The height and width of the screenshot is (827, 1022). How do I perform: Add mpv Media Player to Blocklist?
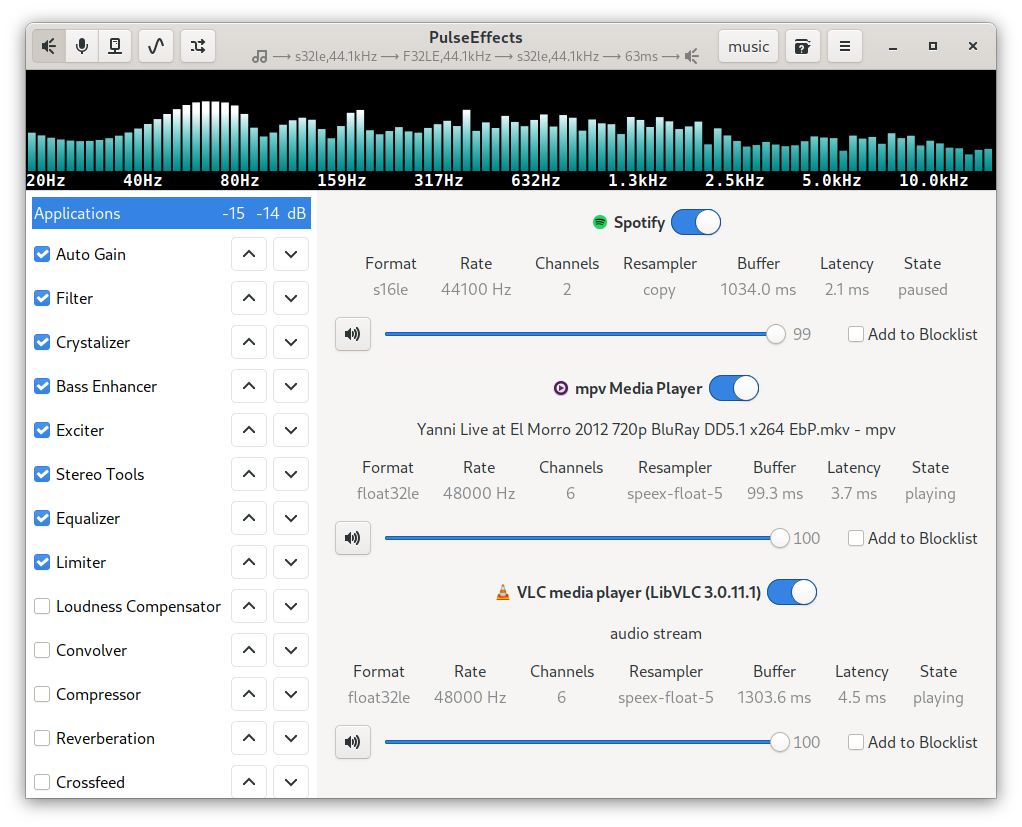coord(856,538)
